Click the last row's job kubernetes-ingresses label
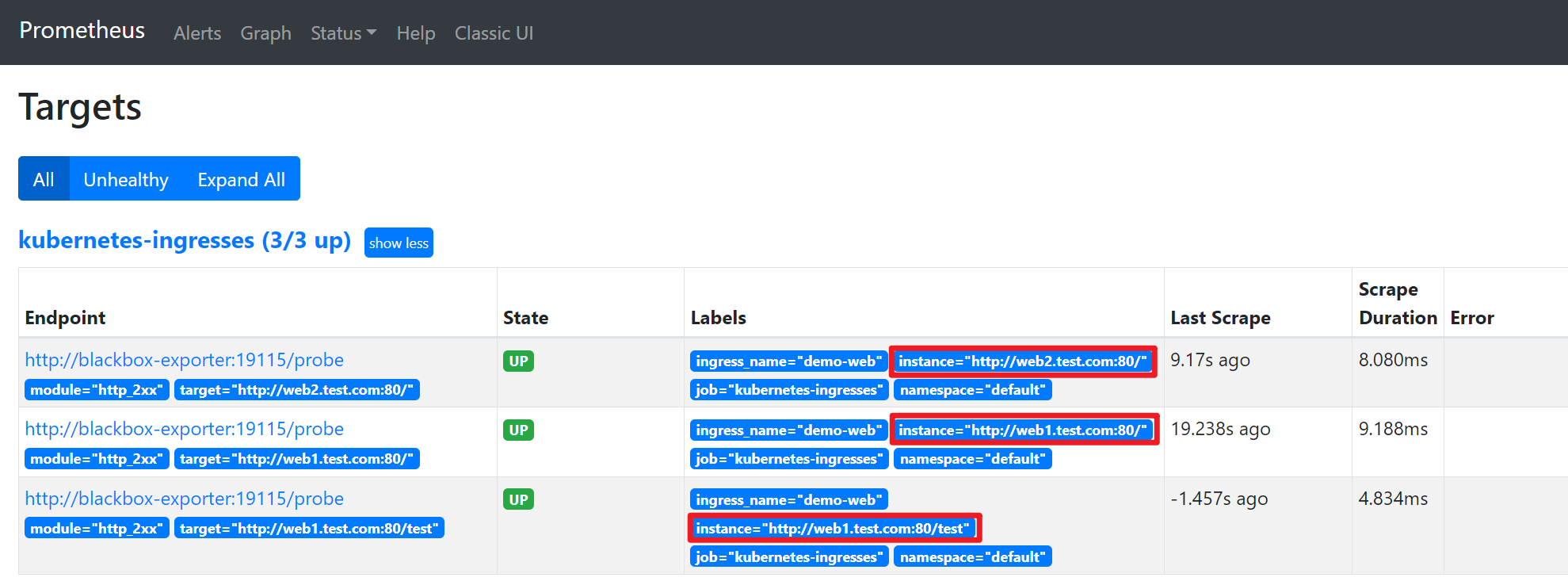1568x585 pixels. 788,557
